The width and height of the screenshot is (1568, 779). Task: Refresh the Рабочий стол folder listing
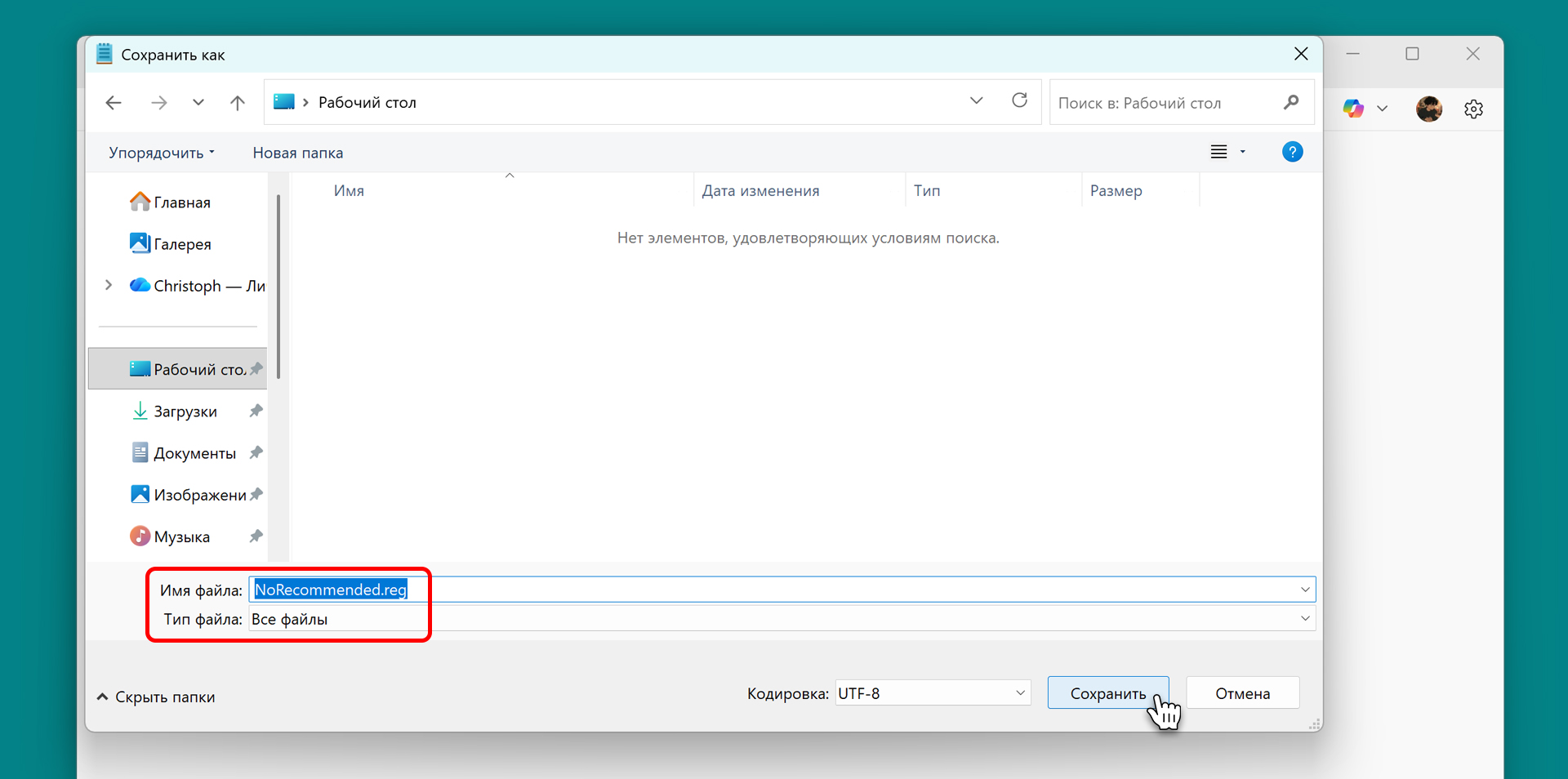tap(1019, 101)
